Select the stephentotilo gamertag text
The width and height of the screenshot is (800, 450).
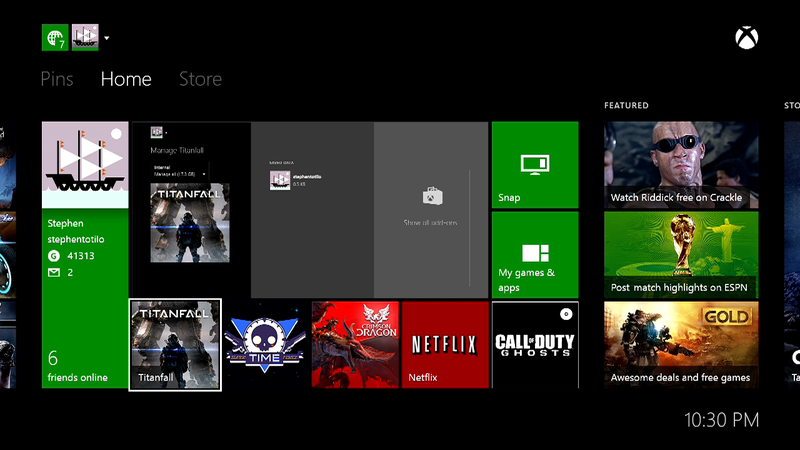coord(76,239)
